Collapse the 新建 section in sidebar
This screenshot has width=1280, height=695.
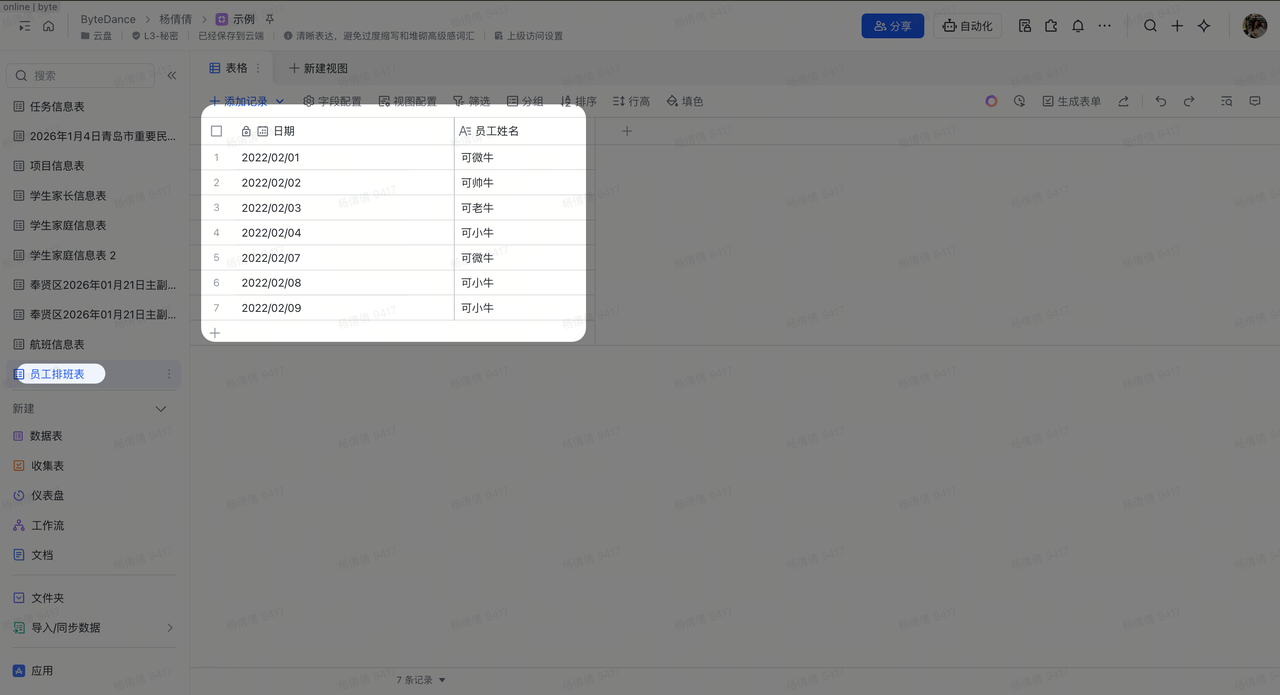tap(161, 409)
